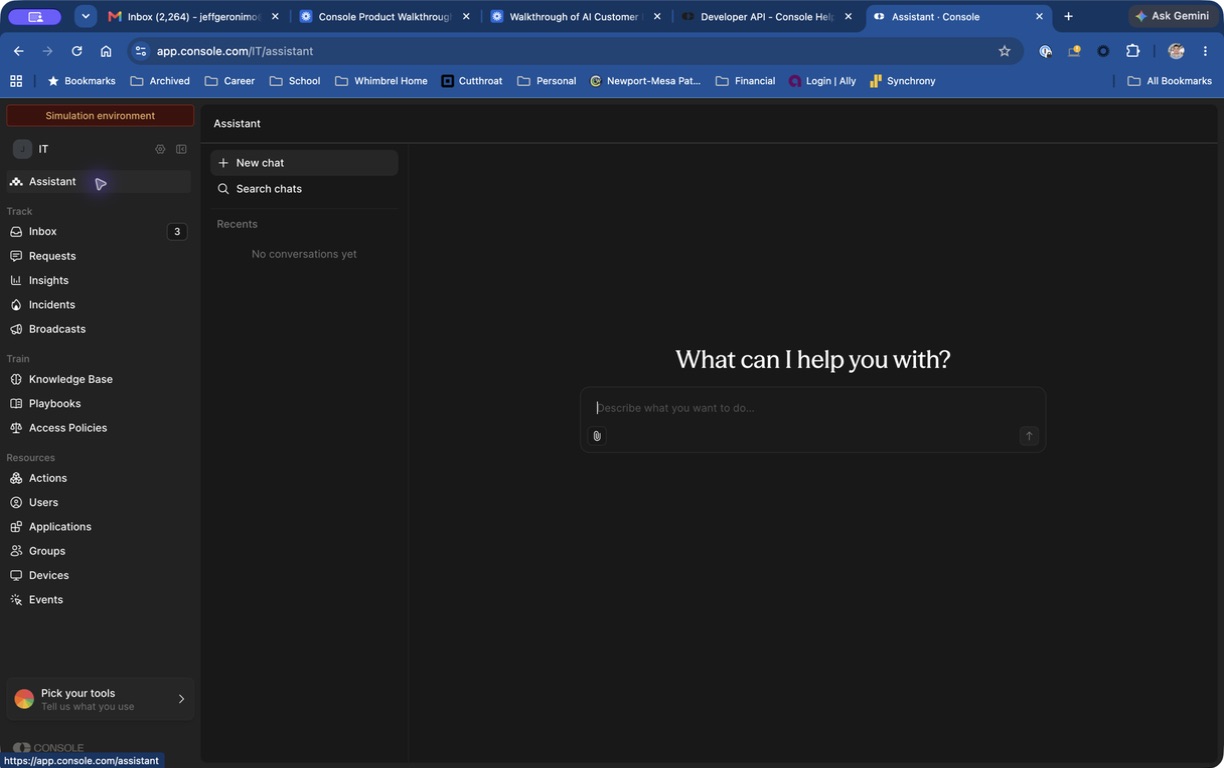Click the Playbooks icon
Screen dimensions: 1224x768
click(x=16, y=403)
